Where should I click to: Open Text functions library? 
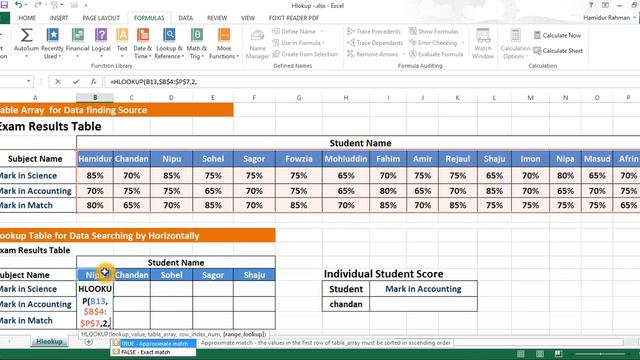tap(122, 43)
